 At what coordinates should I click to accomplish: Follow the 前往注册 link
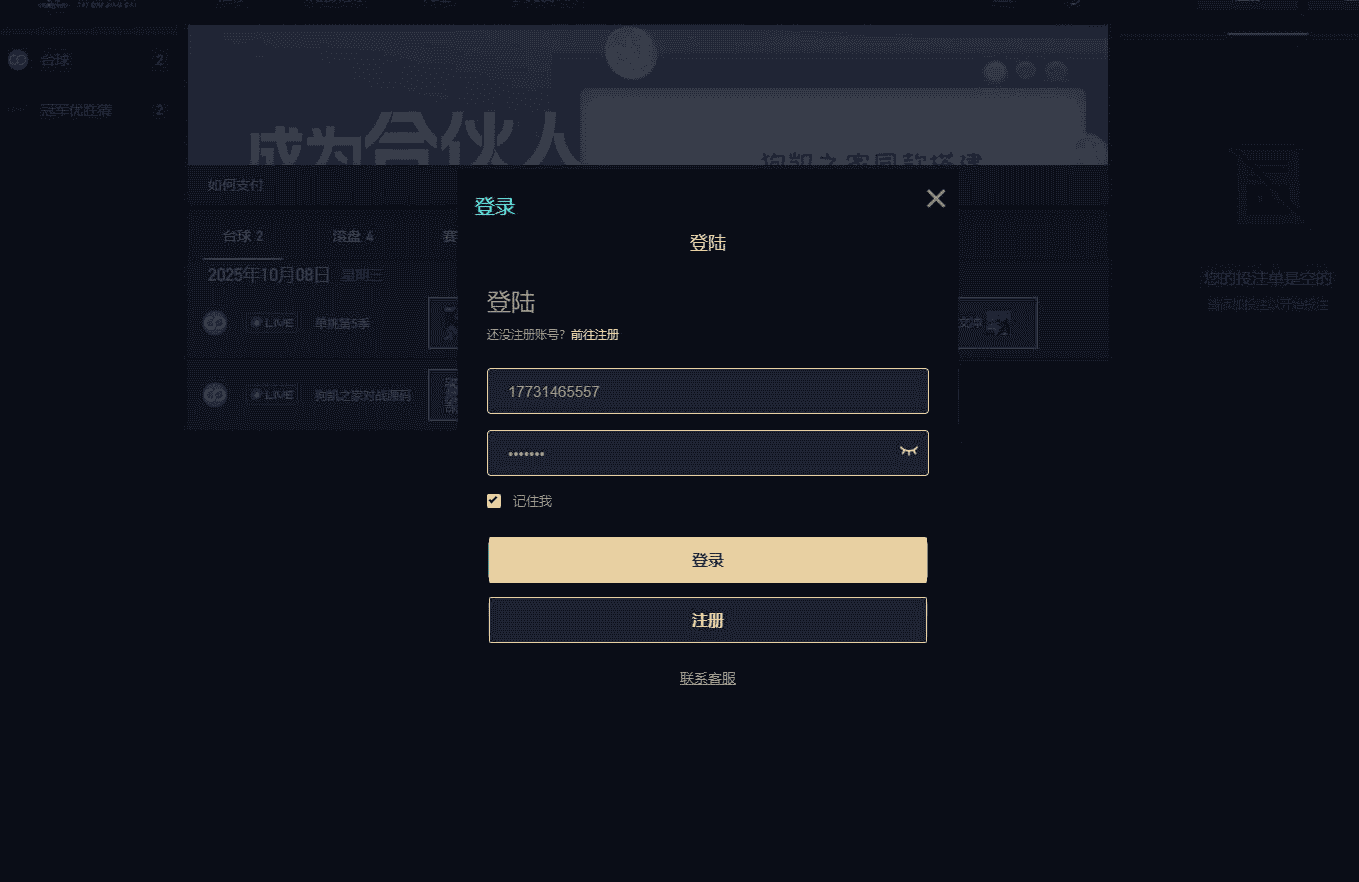(x=595, y=335)
